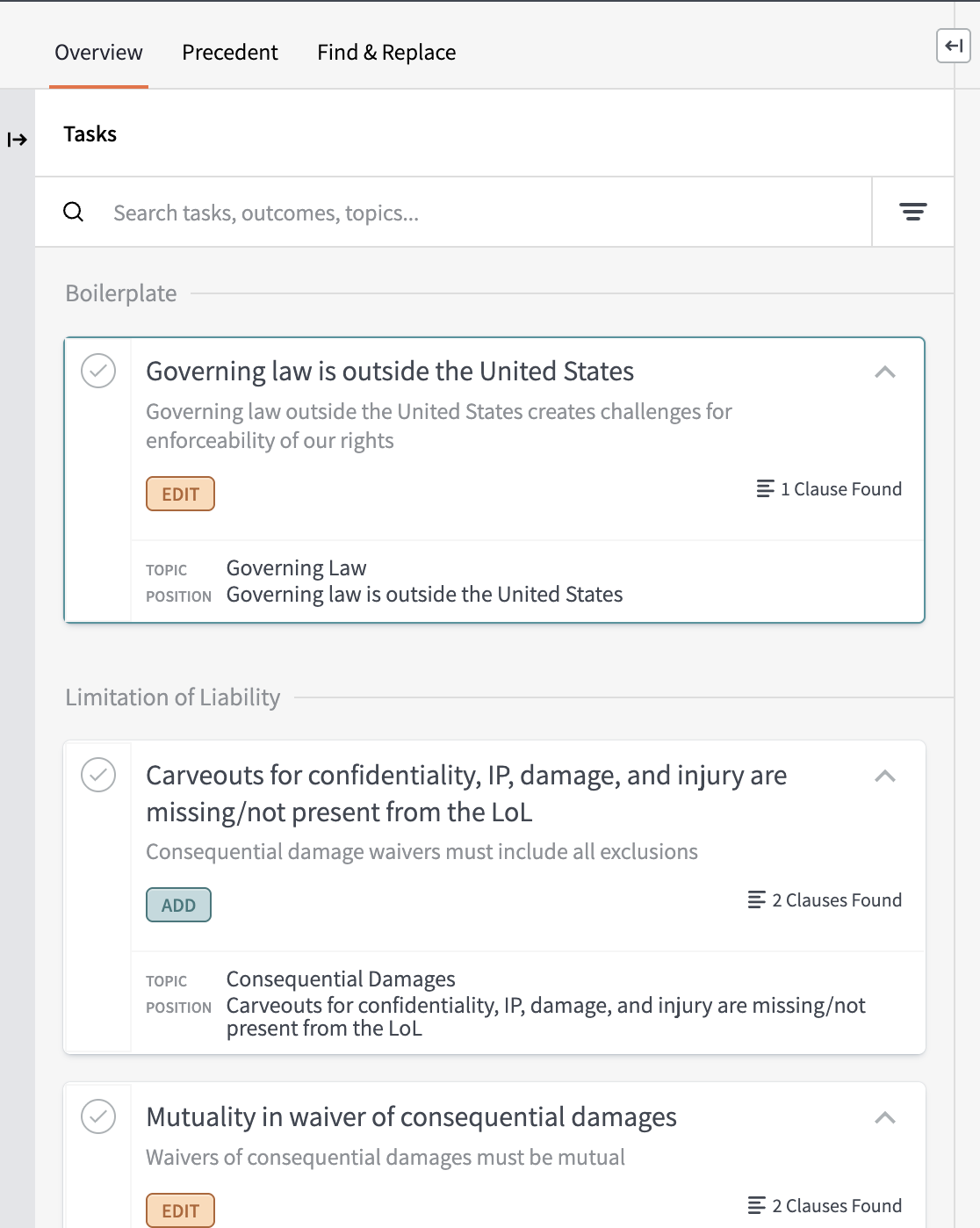Screen dimensions: 980x1228
Task: Click Carveouts position value text
Action: coord(545,1017)
